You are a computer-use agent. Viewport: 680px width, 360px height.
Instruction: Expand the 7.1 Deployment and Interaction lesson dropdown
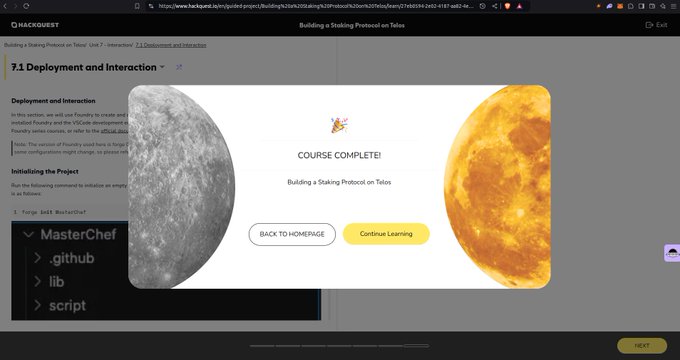click(162, 67)
